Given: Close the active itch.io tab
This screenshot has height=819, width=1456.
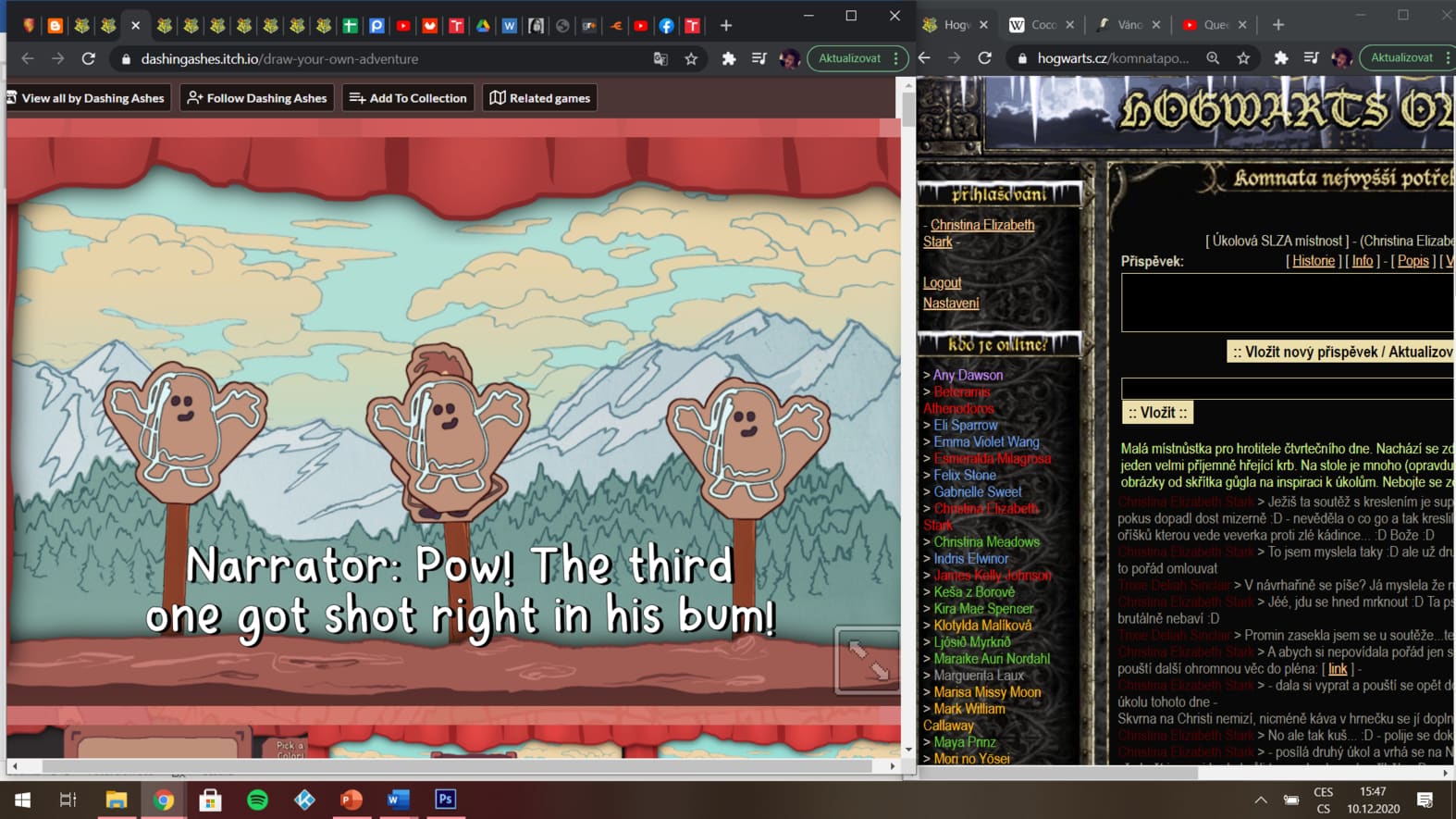Looking at the screenshot, I should coord(136,26).
